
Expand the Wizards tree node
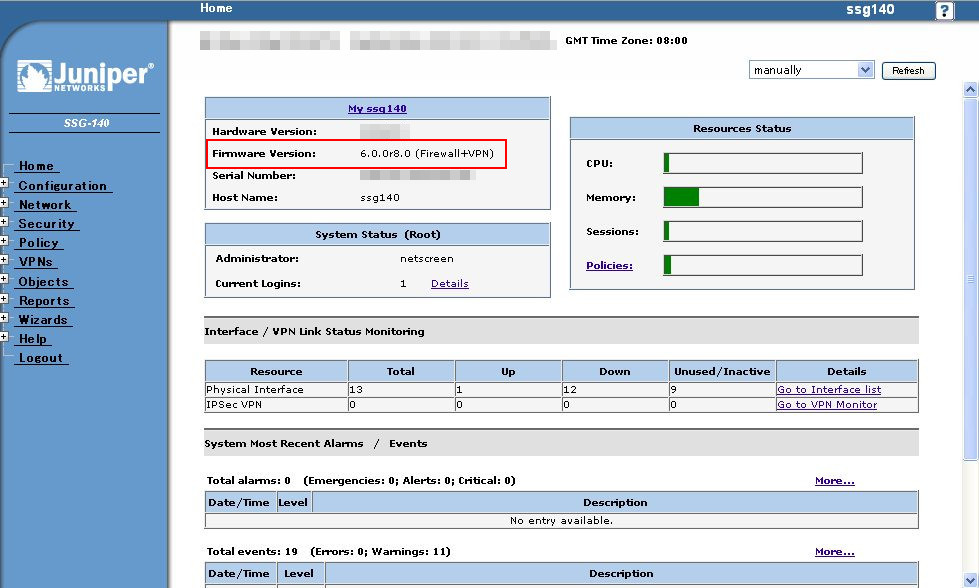(x=4, y=318)
